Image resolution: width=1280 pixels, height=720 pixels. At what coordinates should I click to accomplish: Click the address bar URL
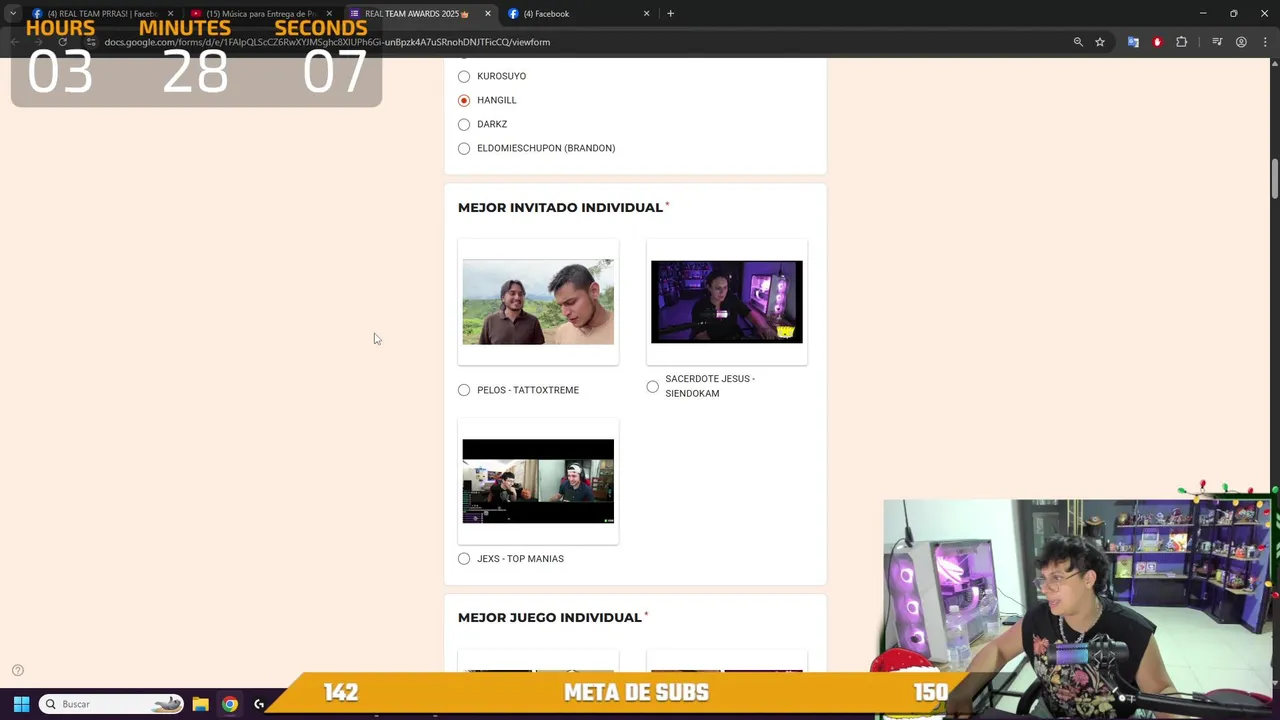[x=327, y=42]
